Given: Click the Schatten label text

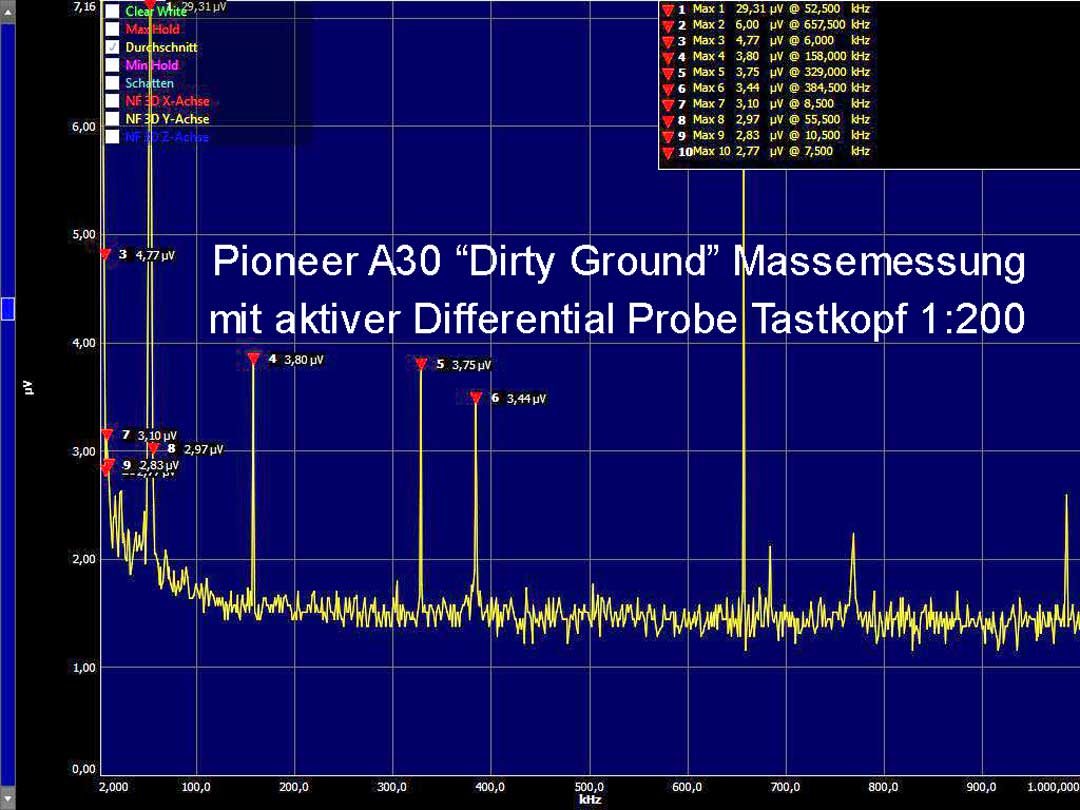Looking at the screenshot, I should click(149, 83).
